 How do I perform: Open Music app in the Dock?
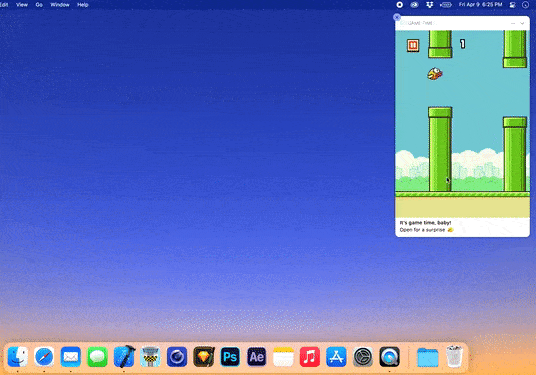pyautogui.click(x=310, y=357)
